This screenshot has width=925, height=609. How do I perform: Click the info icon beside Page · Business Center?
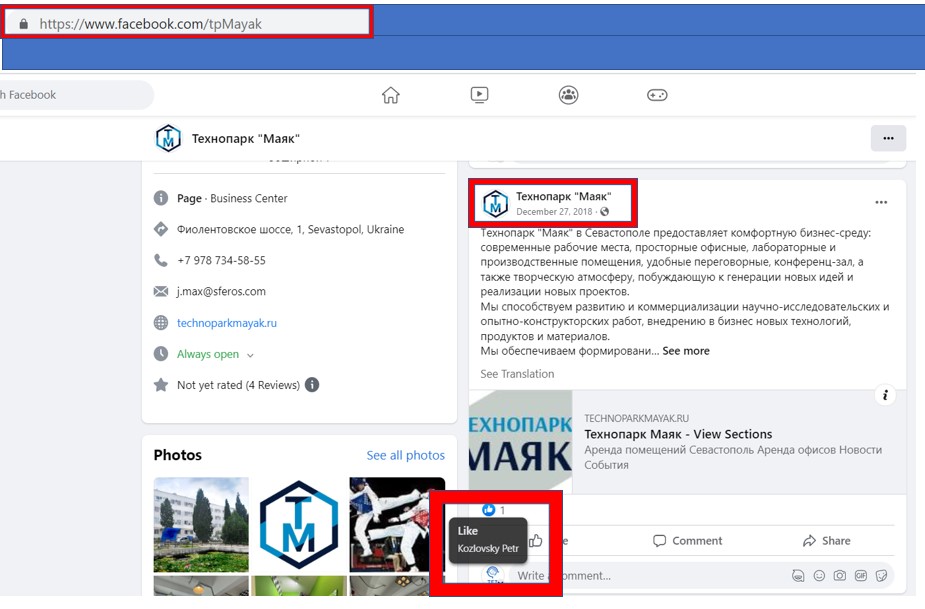[160, 198]
